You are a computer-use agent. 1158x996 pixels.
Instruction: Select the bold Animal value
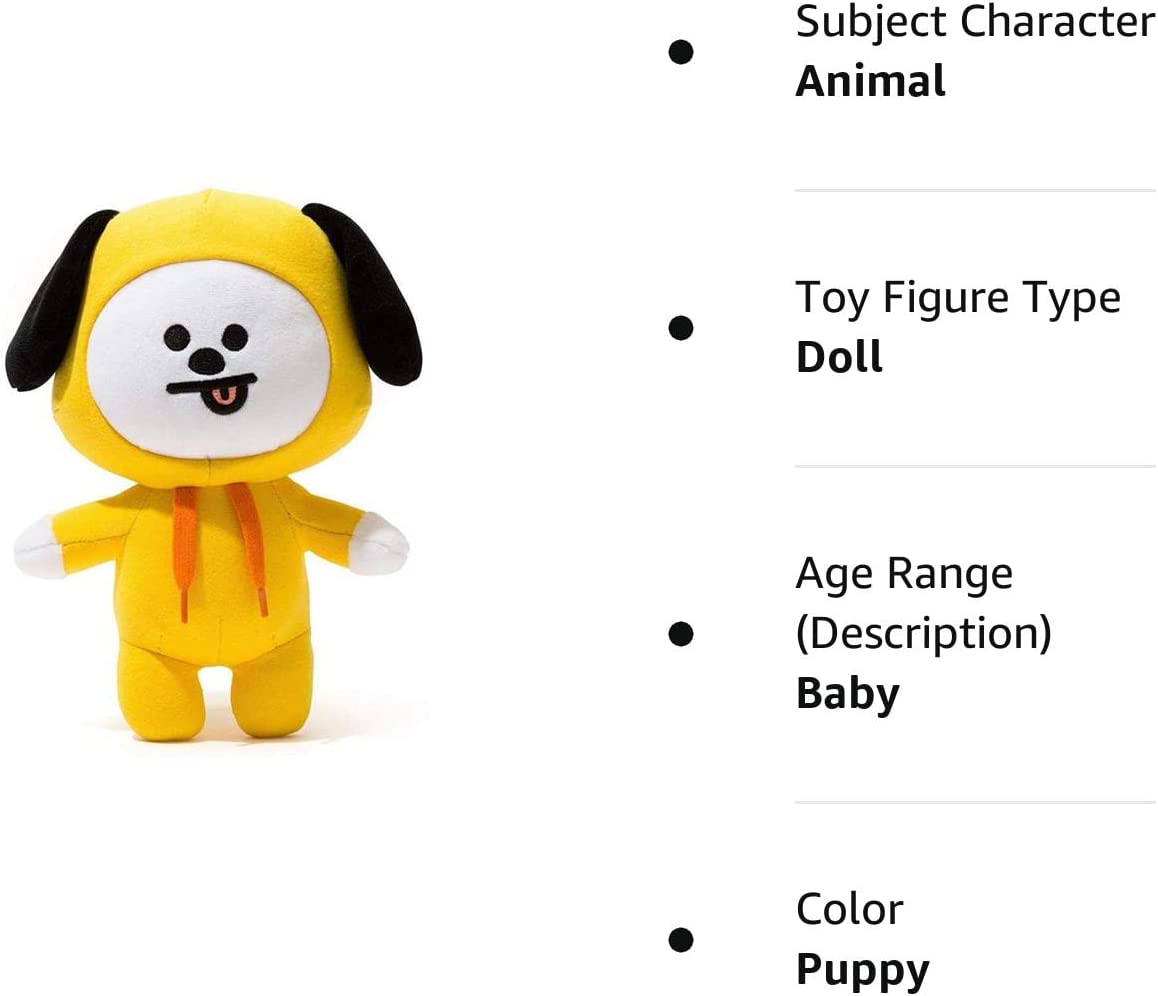tap(870, 81)
